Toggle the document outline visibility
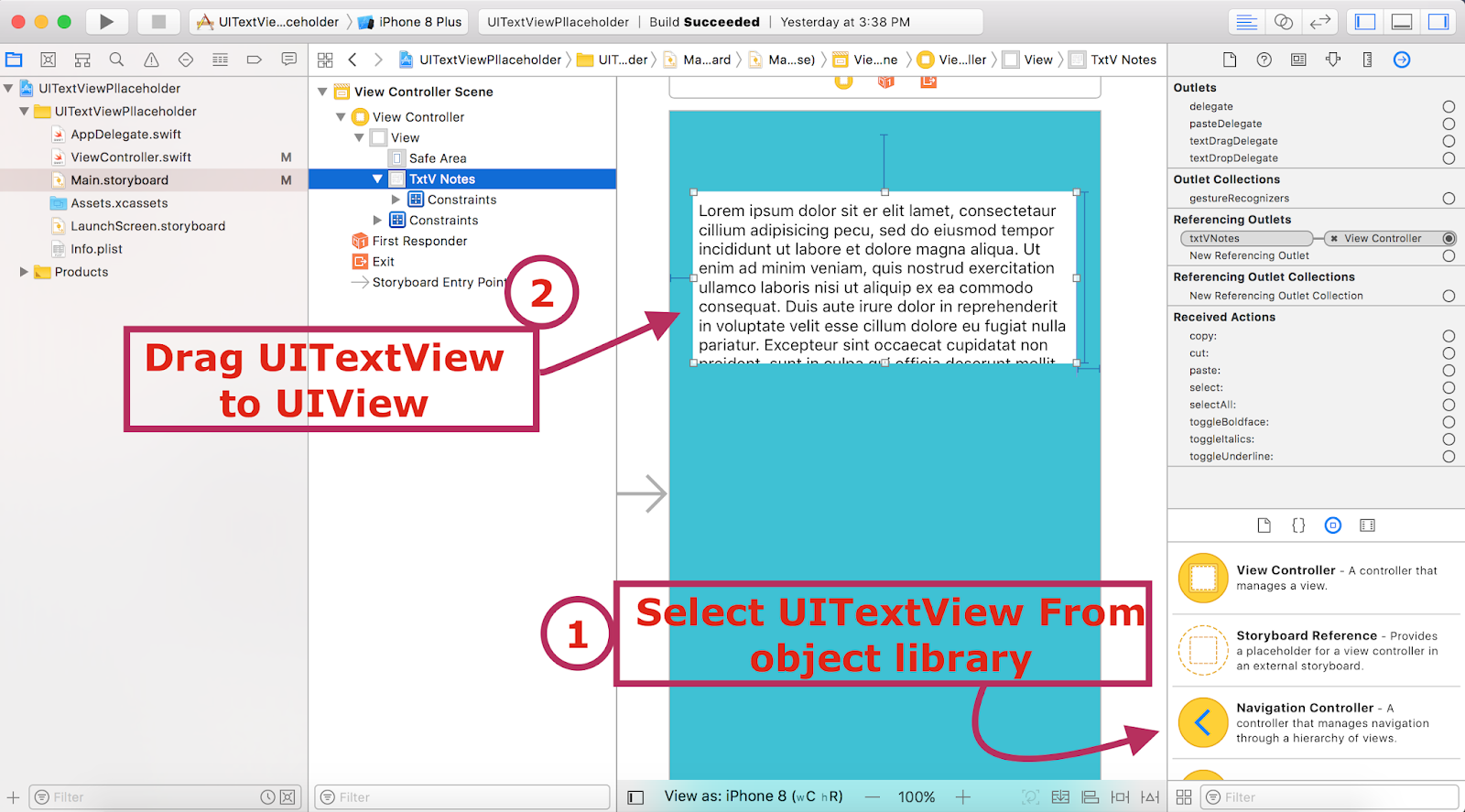This screenshot has height=812, width=1465. coord(635,797)
